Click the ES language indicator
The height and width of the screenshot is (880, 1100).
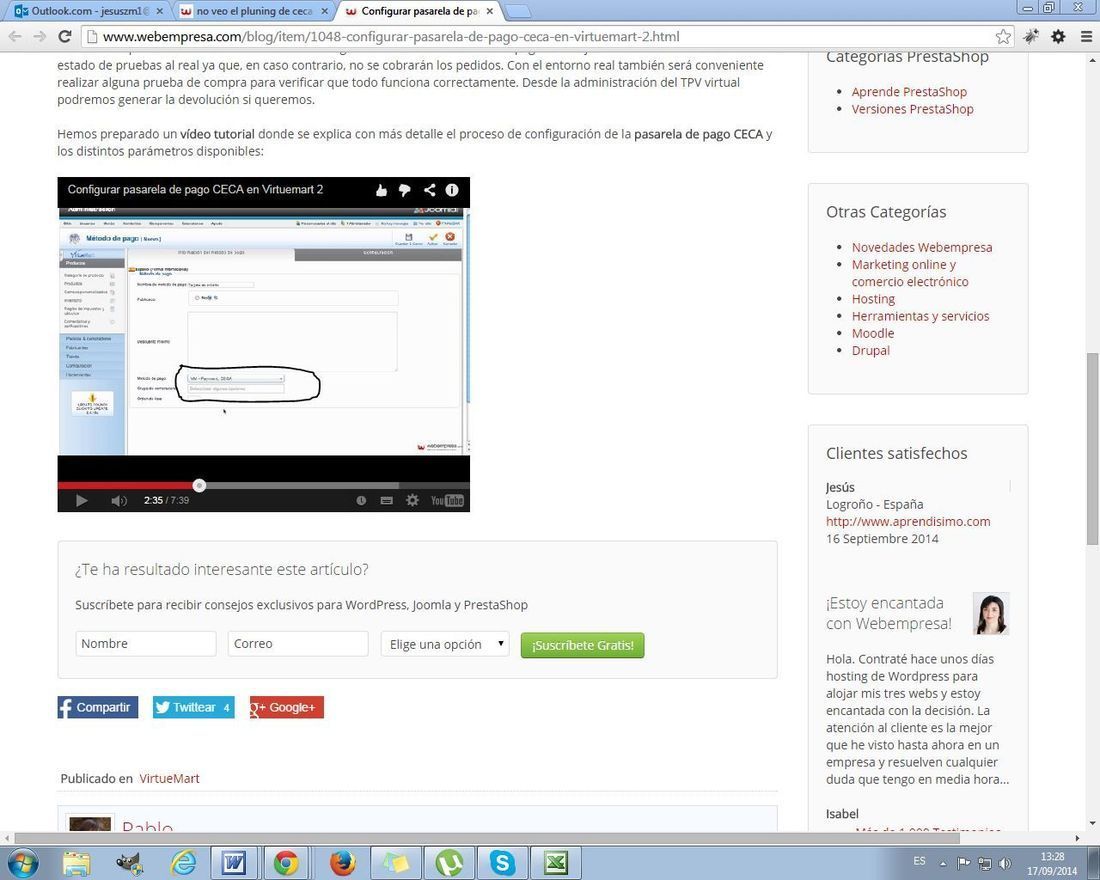click(x=919, y=861)
